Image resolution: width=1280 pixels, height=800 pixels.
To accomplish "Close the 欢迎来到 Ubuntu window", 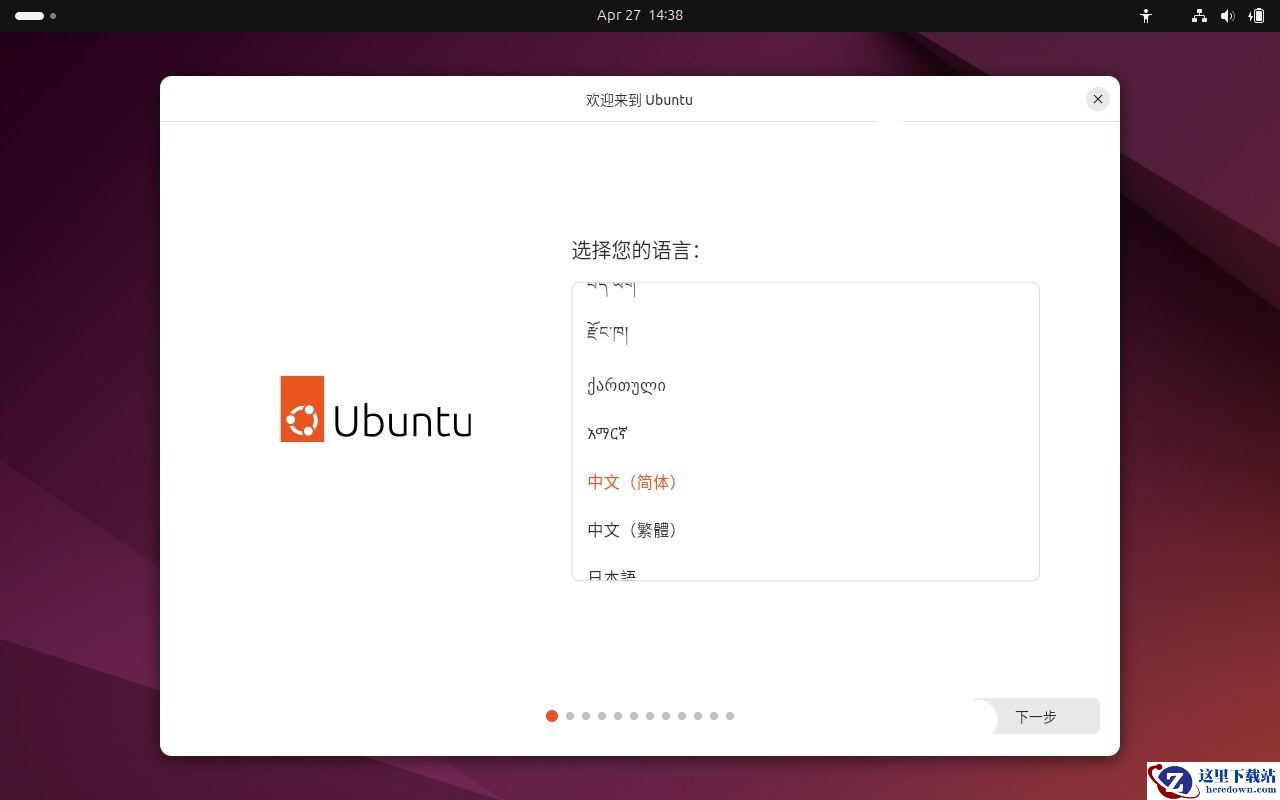I will click(1098, 99).
